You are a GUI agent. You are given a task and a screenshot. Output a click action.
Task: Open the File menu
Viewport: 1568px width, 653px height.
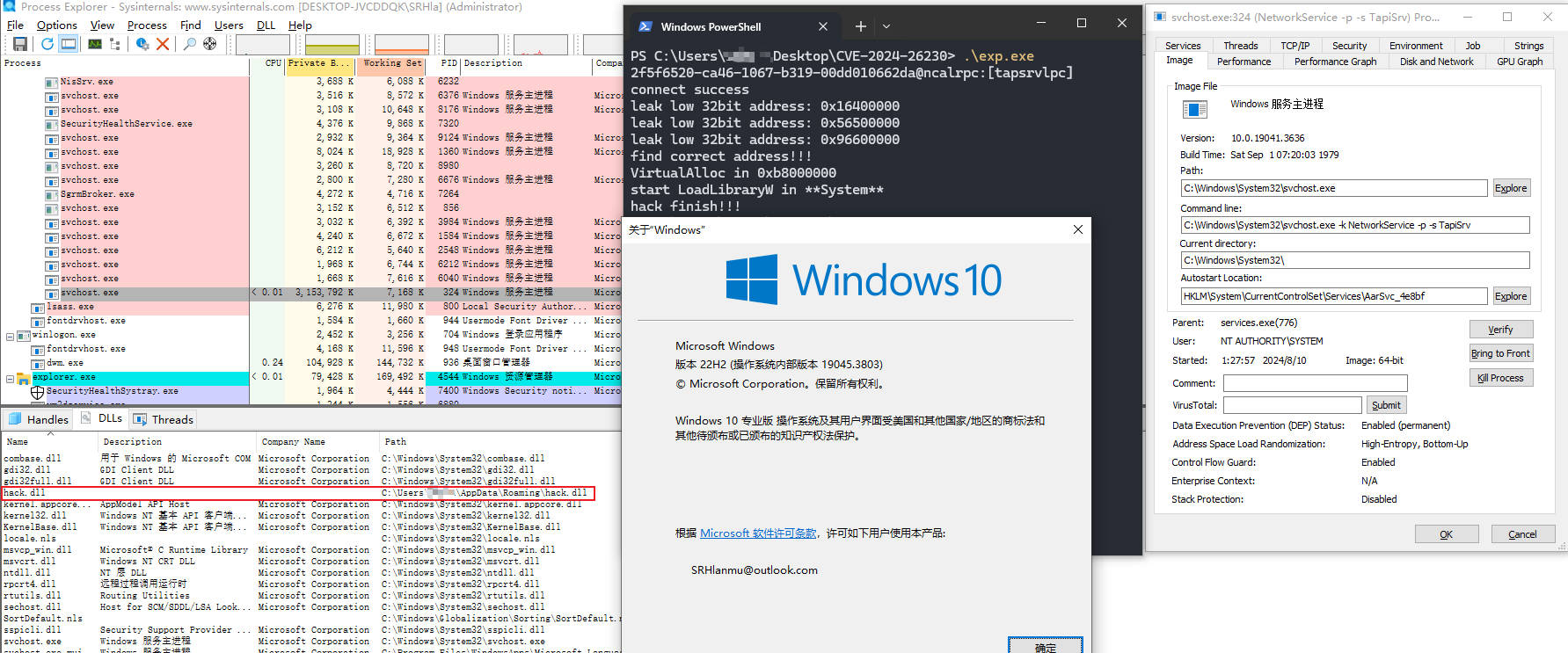(x=15, y=25)
